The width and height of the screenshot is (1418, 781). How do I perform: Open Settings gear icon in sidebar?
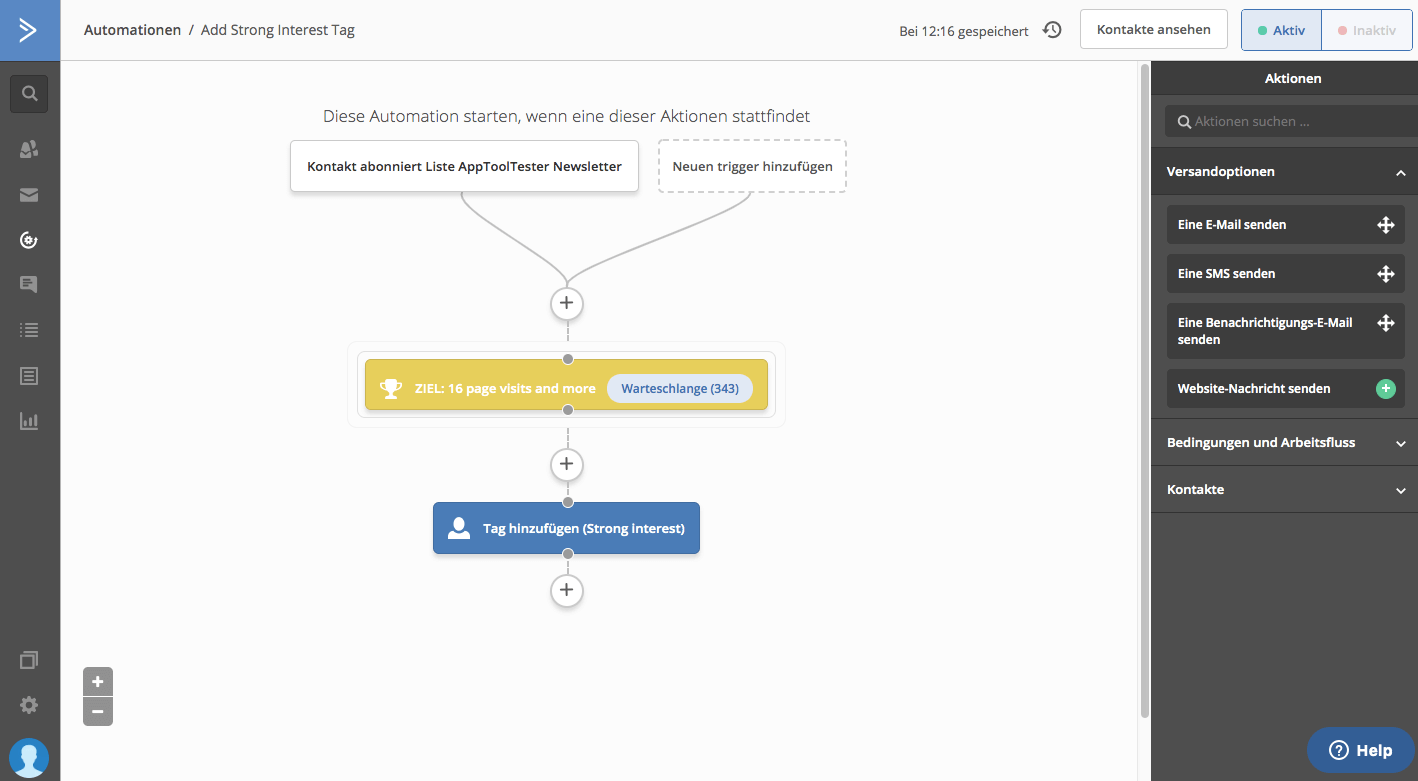coord(29,705)
